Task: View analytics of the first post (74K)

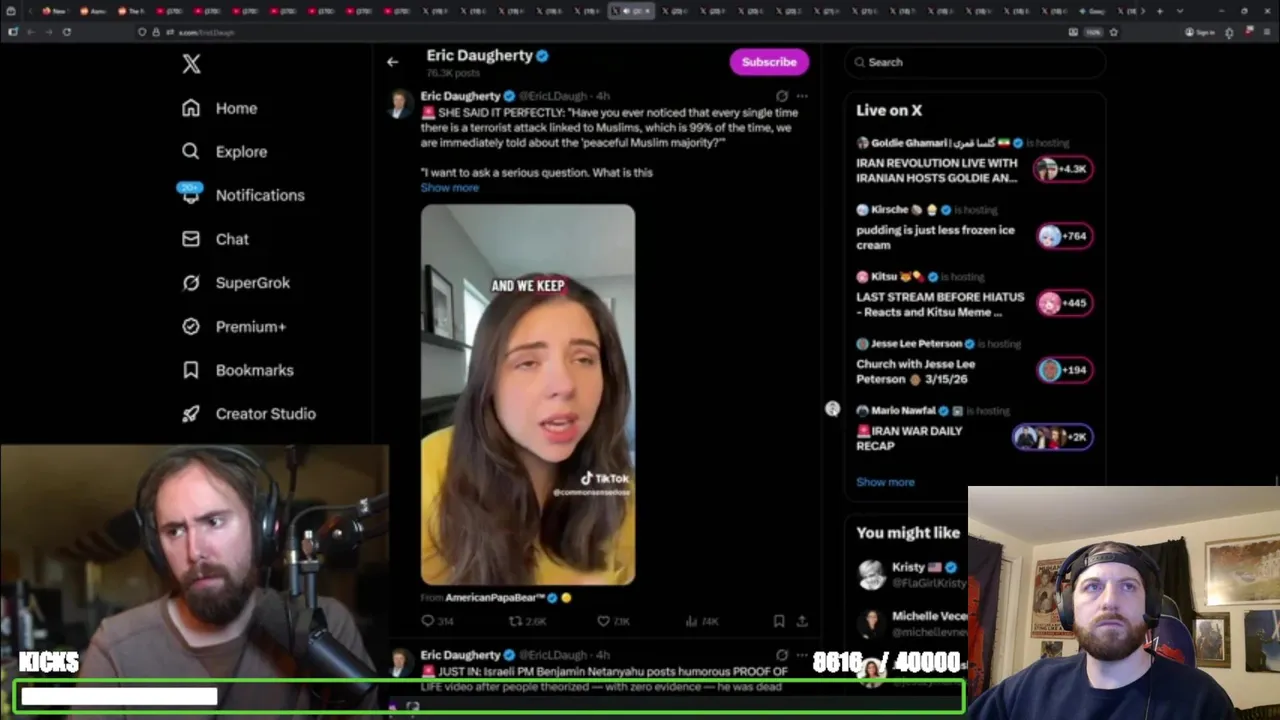Action: [701, 621]
